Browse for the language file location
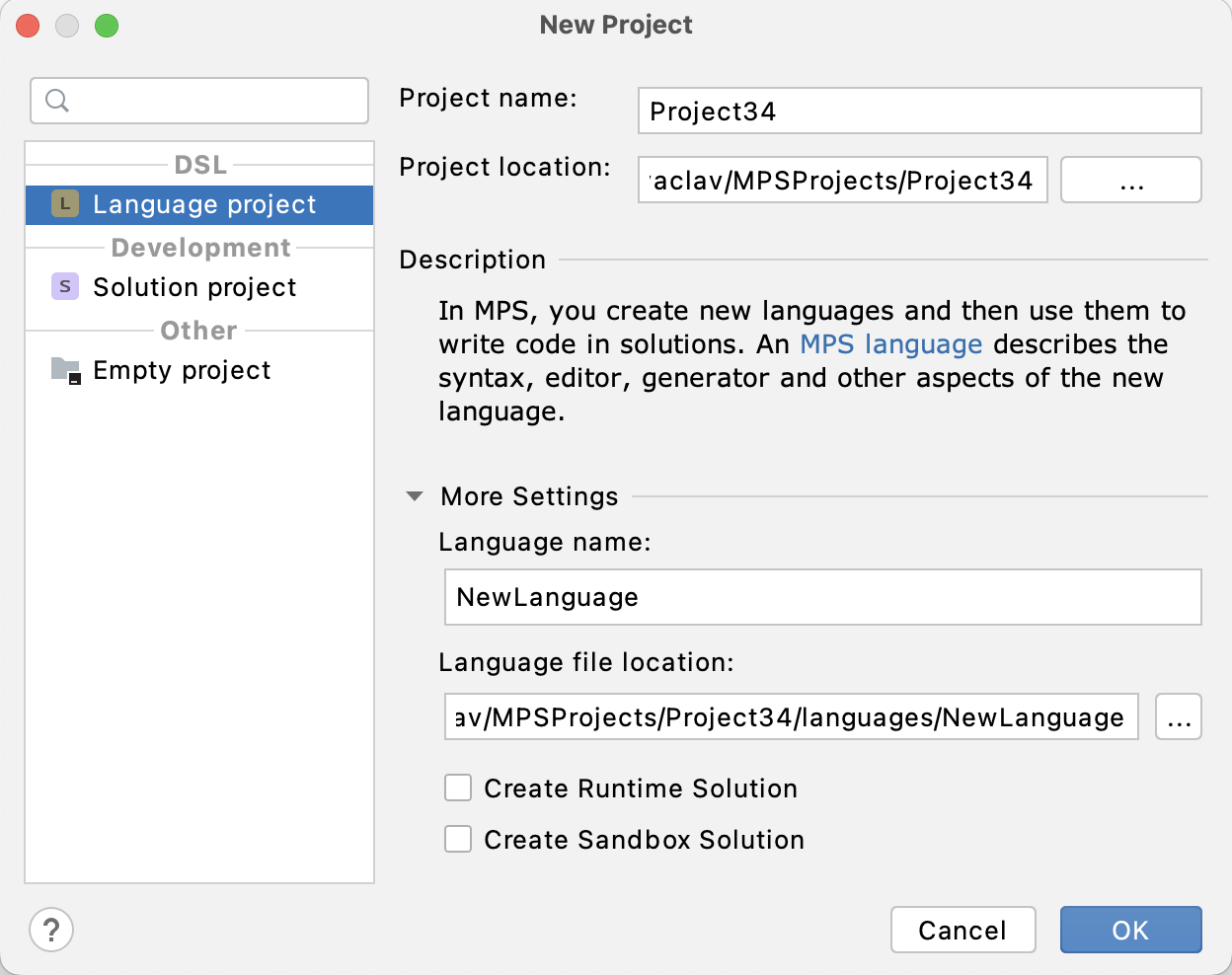The height and width of the screenshot is (975, 1232). (1178, 716)
